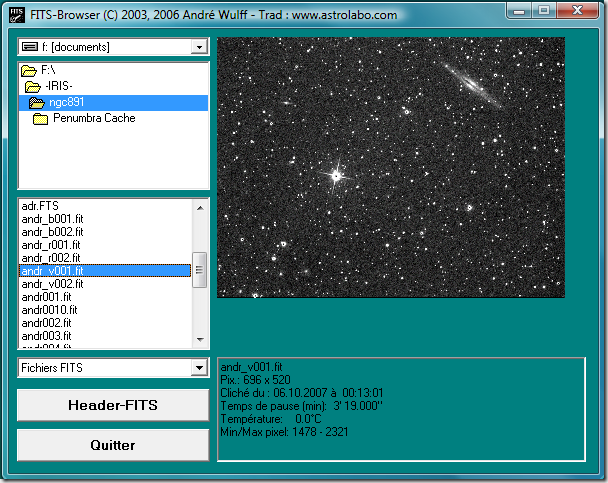Select file adr.FTS in the list

(41, 206)
